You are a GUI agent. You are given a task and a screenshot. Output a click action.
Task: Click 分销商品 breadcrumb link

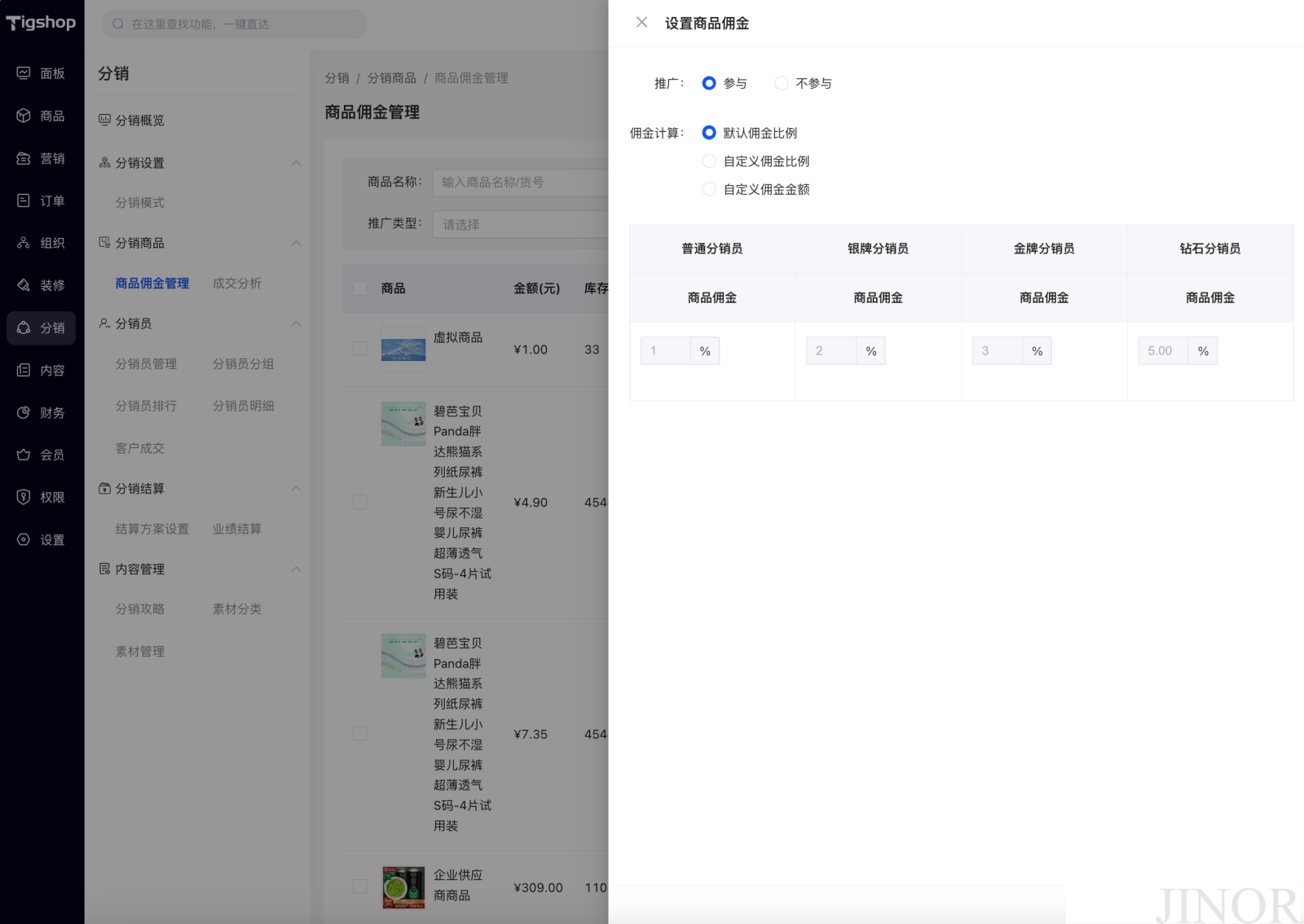click(x=391, y=77)
